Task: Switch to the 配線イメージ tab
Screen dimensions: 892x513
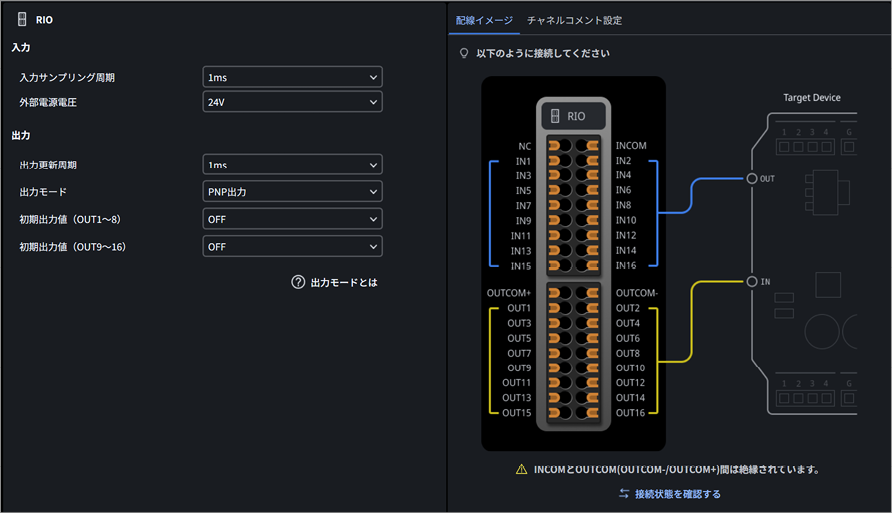Action: click(x=484, y=20)
